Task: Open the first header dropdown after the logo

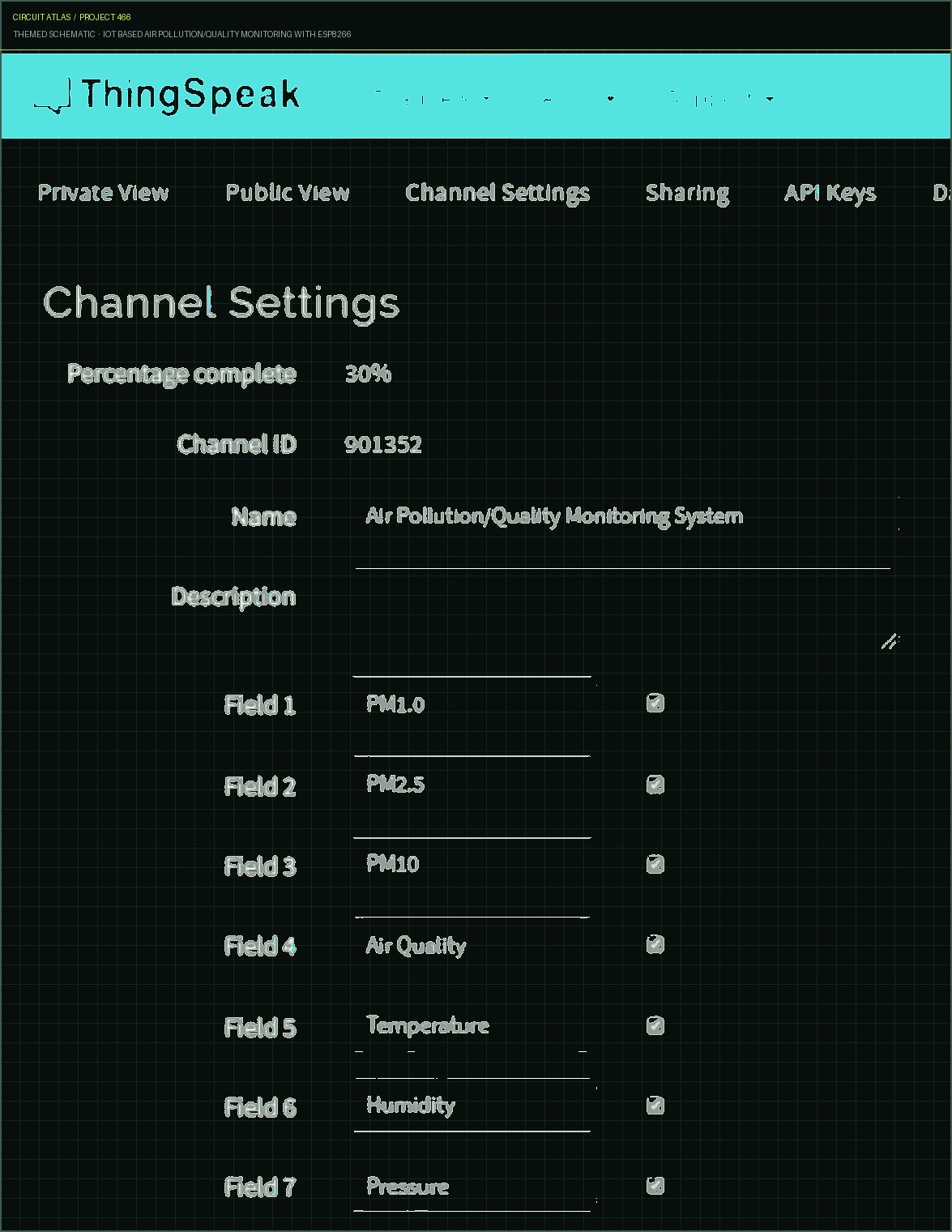Action: (x=432, y=98)
